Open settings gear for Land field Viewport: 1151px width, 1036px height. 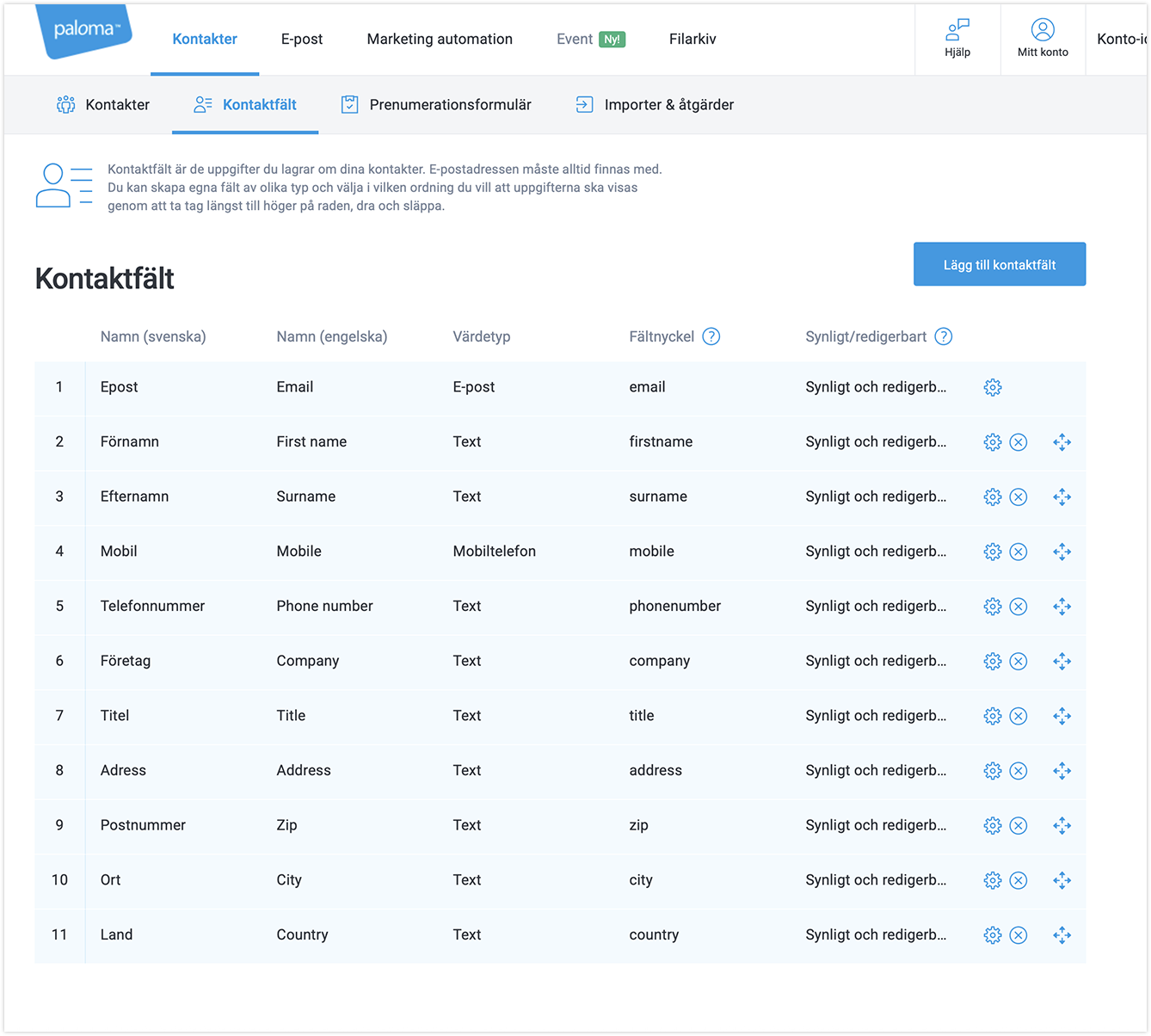point(992,935)
